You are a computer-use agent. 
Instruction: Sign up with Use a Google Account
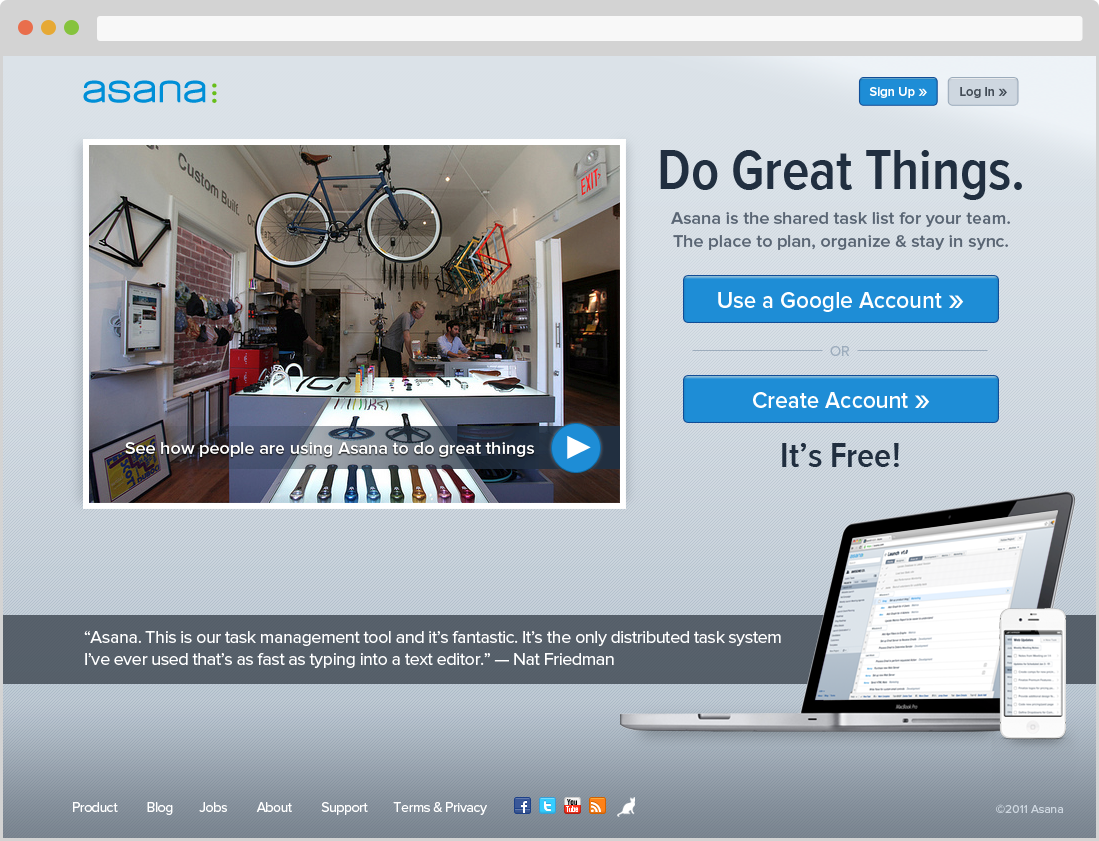tap(840, 299)
